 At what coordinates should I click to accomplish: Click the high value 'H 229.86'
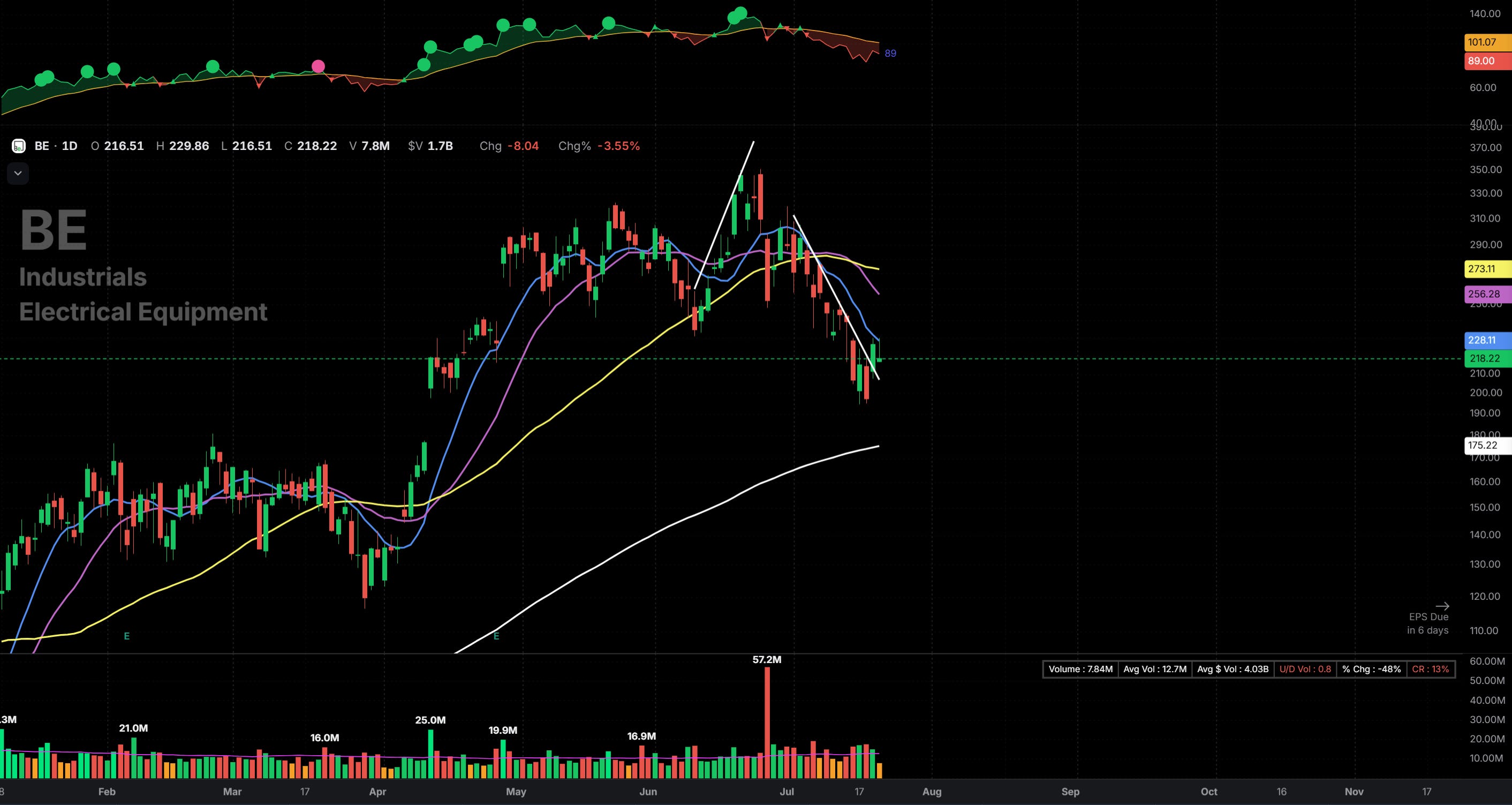click(183, 146)
